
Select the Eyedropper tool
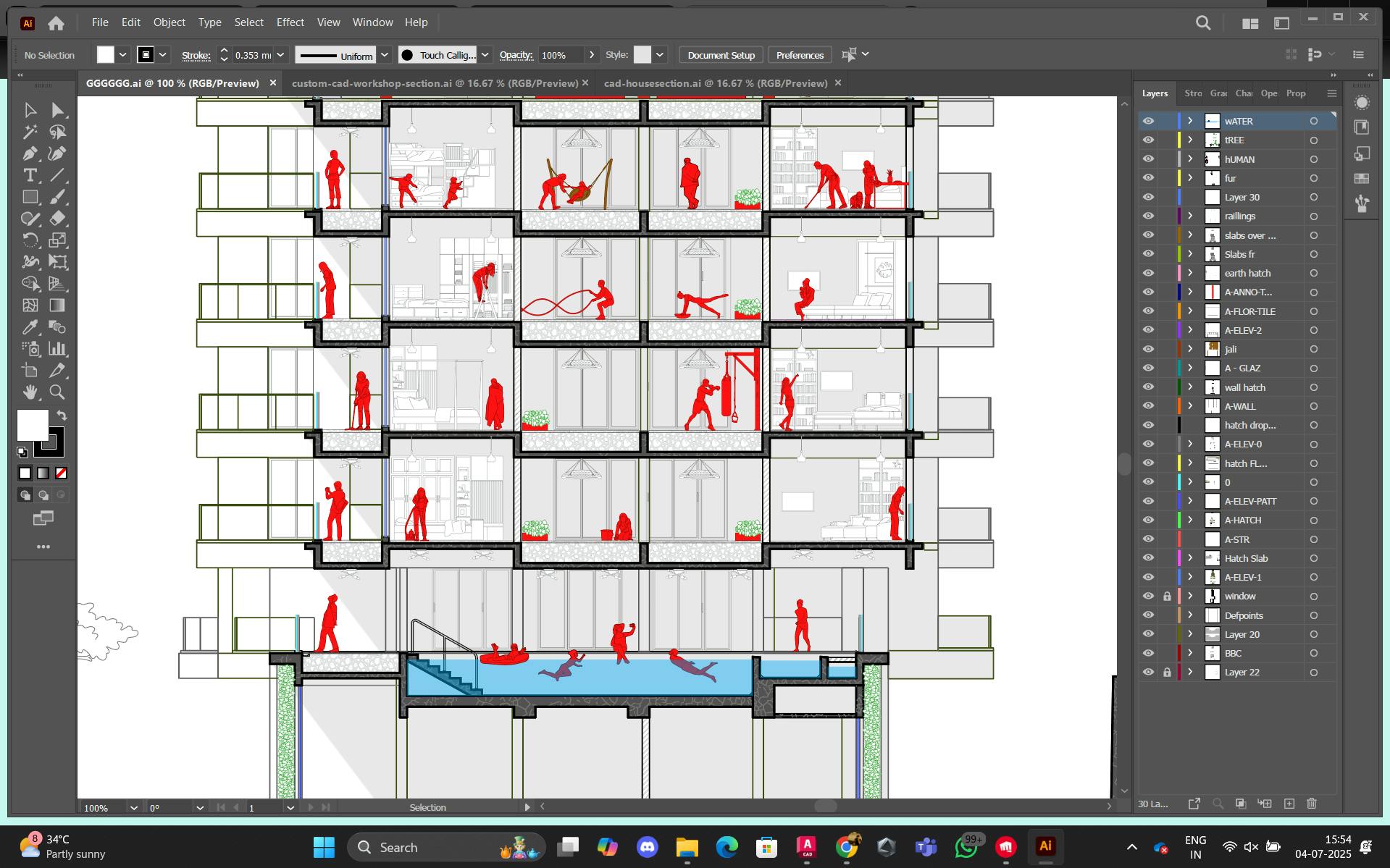coord(30,327)
